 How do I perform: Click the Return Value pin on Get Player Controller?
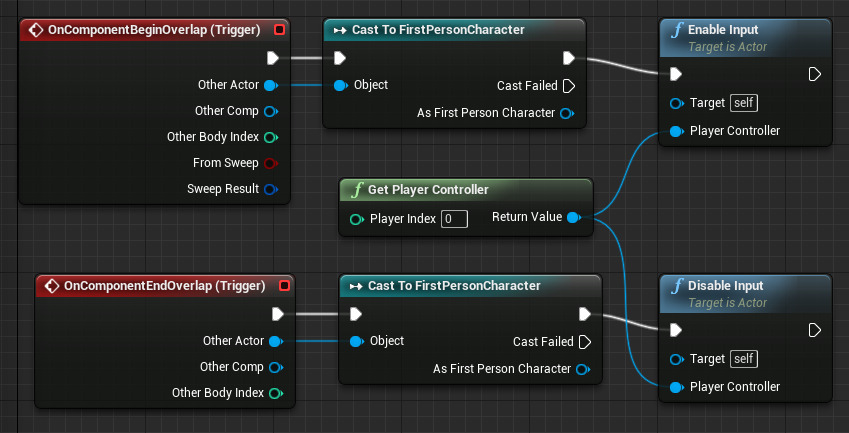[573, 217]
